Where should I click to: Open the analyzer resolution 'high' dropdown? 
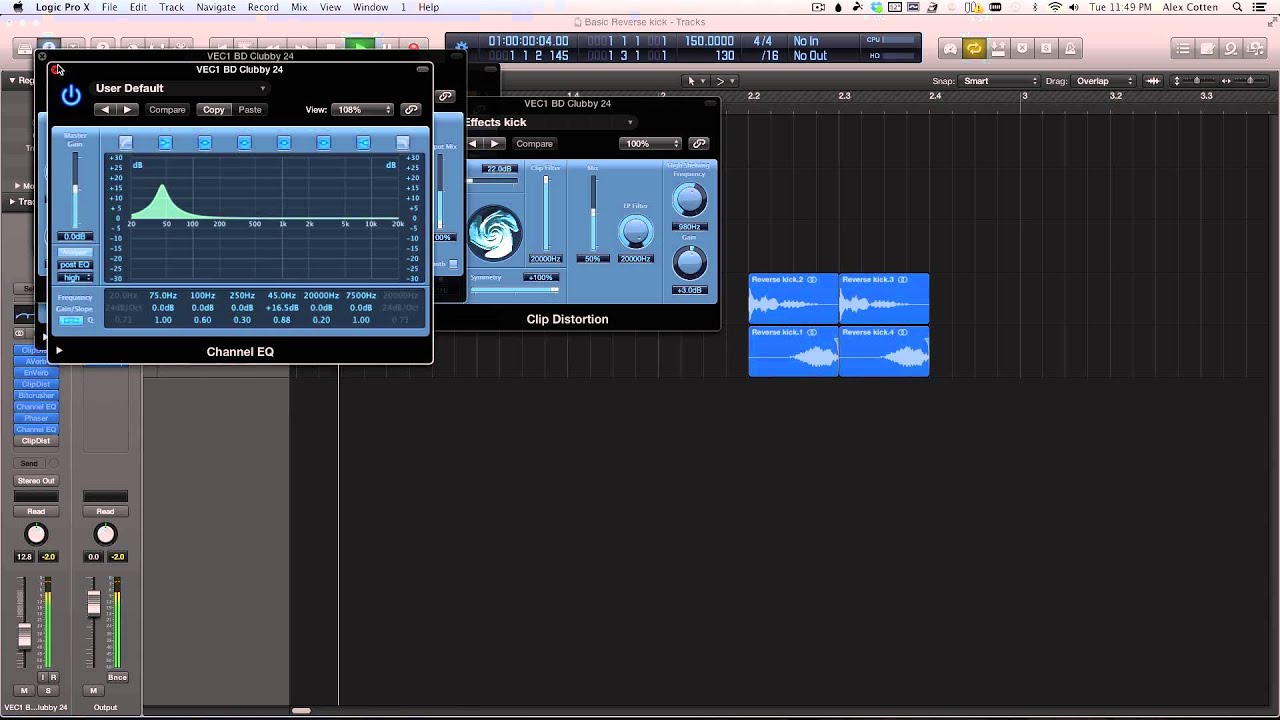point(75,278)
